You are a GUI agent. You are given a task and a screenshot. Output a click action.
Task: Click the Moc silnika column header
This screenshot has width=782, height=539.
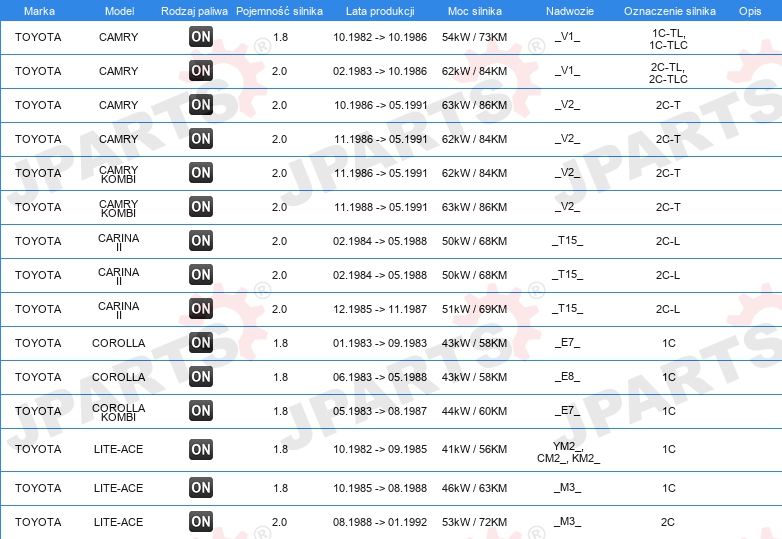click(475, 11)
